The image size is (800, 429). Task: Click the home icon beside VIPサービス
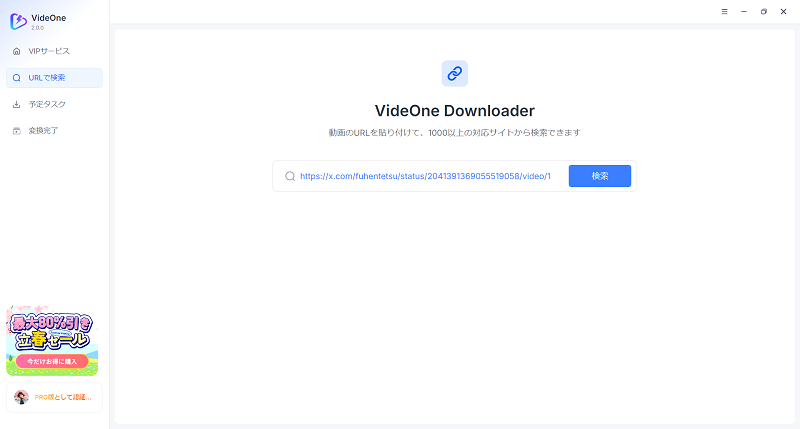pos(17,51)
